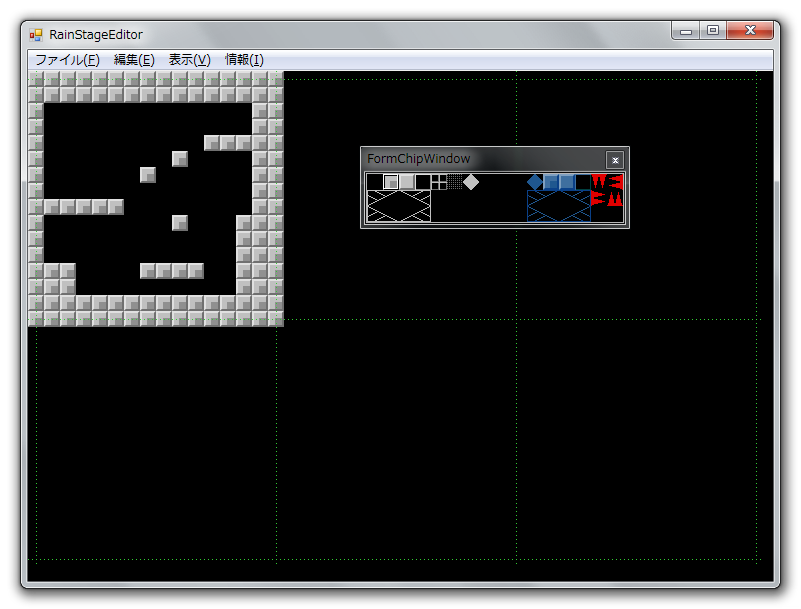Click the single floating block near stage top
This screenshot has height=609, width=801.
[180, 158]
